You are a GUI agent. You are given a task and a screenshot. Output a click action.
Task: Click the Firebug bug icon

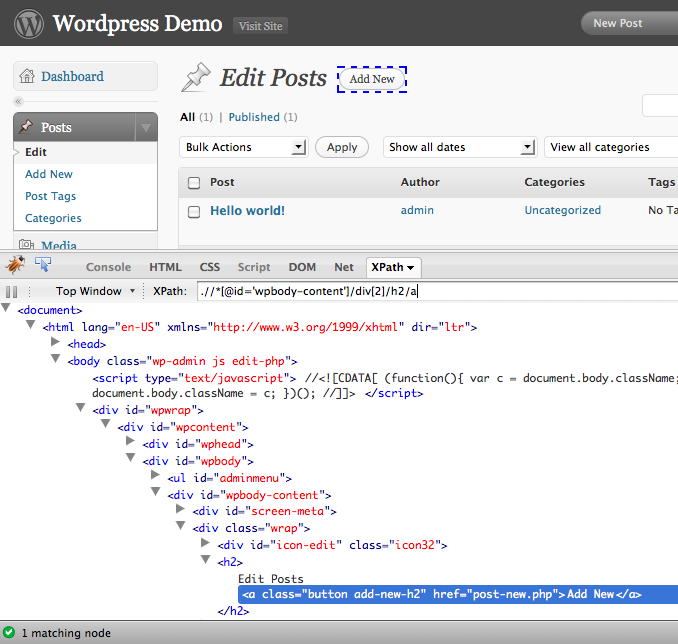coord(15,265)
